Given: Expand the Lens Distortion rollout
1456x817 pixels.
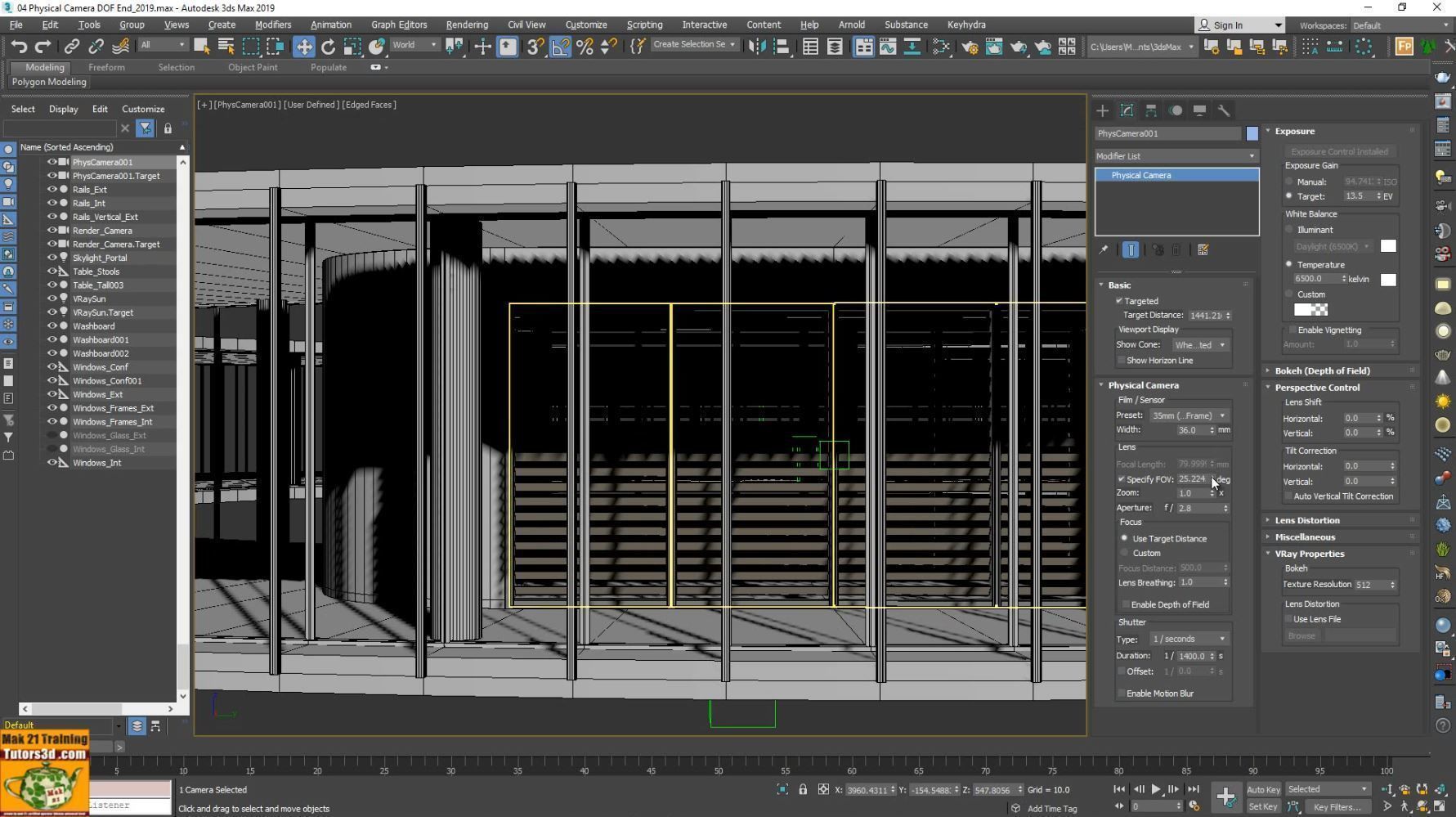Looking at the screenshot, I should click(1306, 520).
